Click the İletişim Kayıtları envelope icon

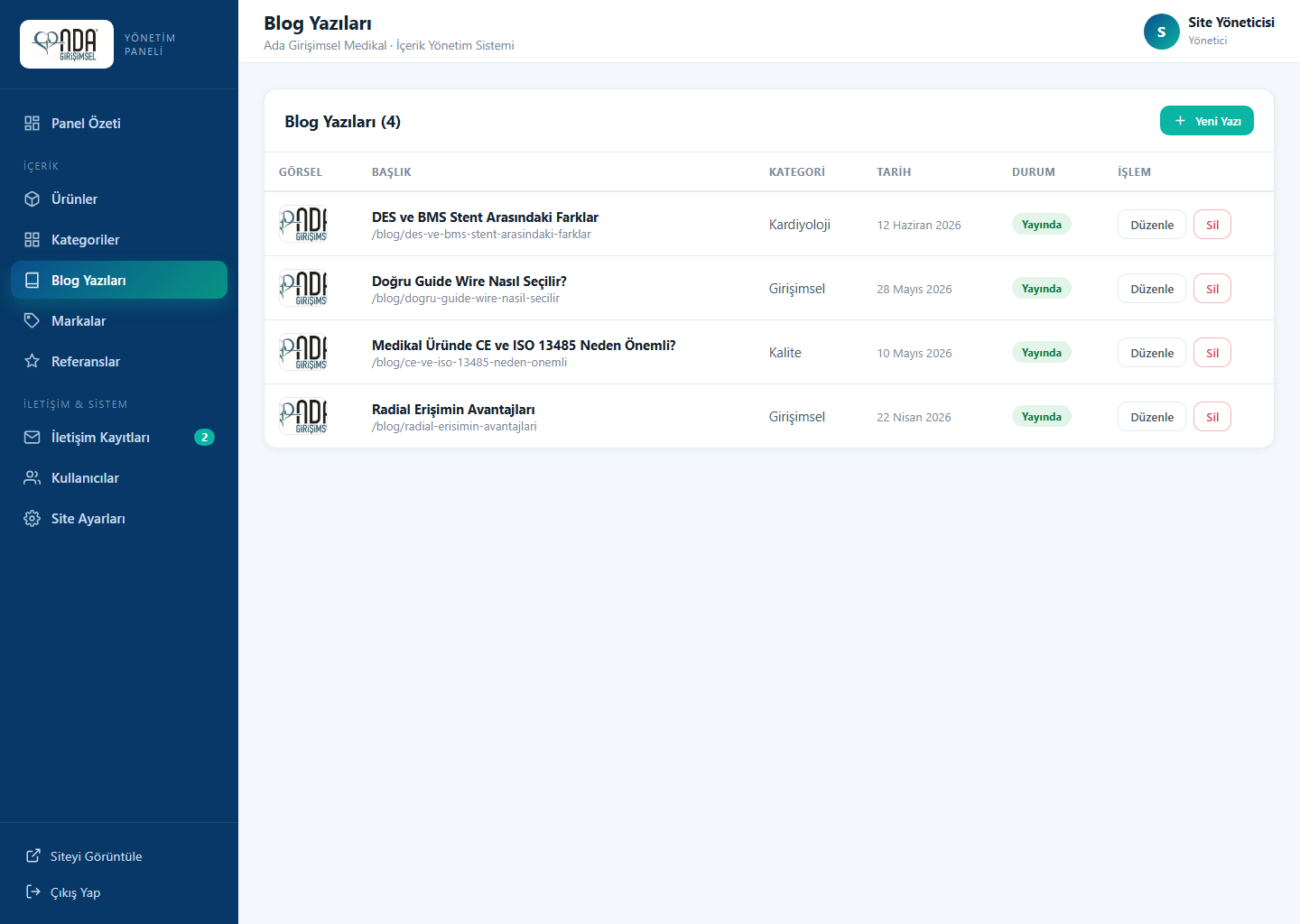(x=32, y=437)
